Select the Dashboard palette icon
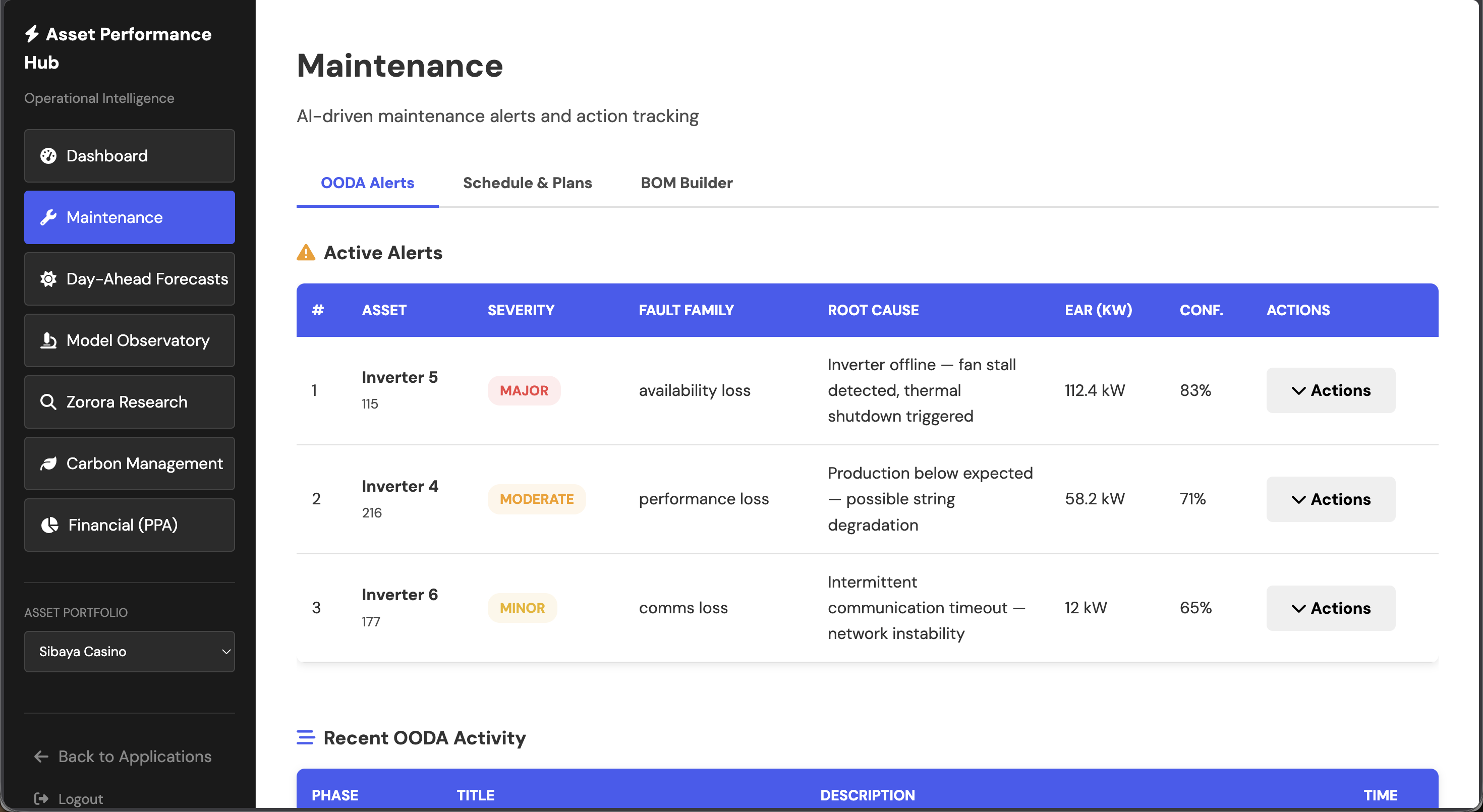Image resolution: width=1483 pixels, height=812 pixels. click(48, 155)
